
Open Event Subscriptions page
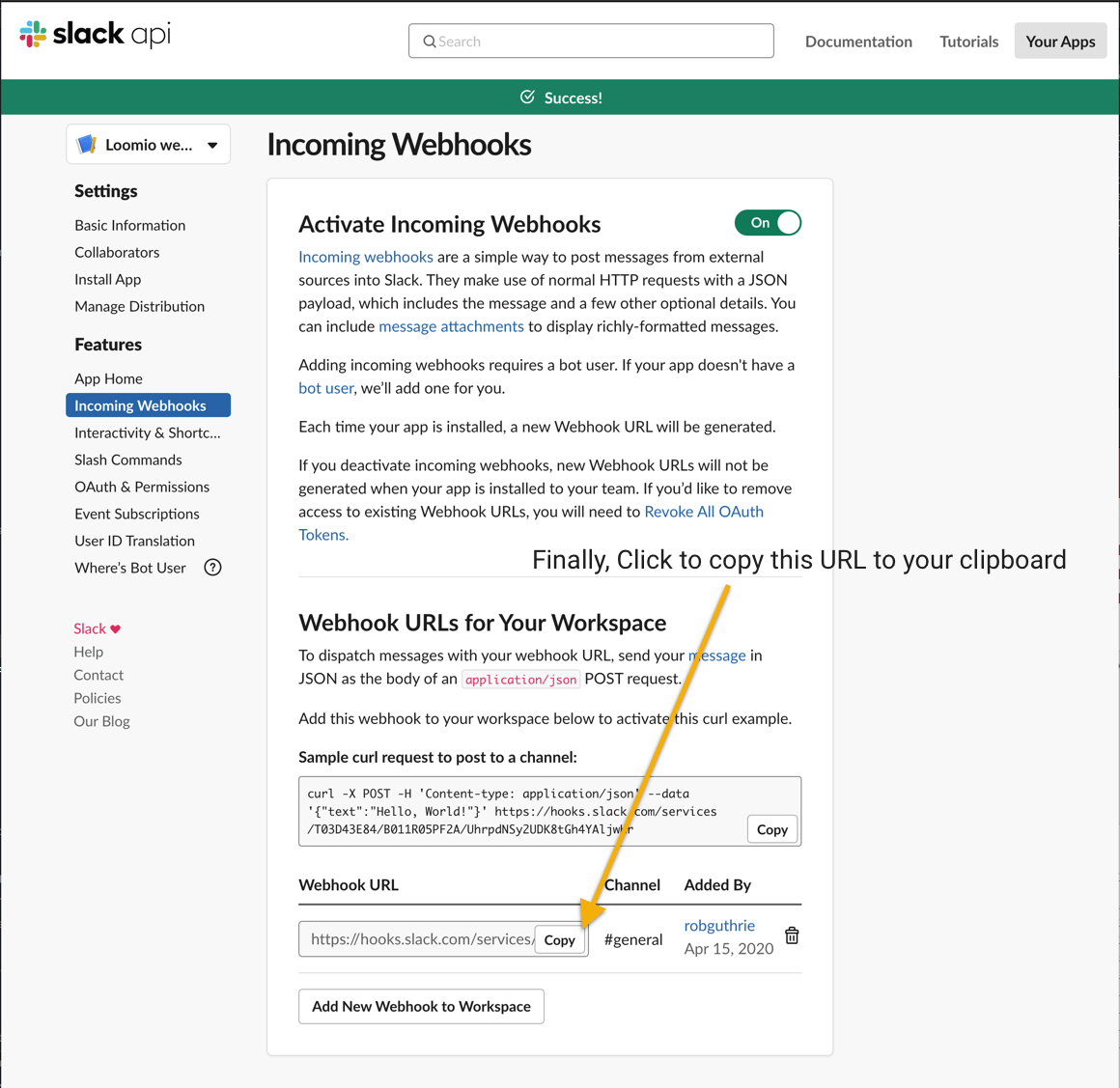(137, 515)
